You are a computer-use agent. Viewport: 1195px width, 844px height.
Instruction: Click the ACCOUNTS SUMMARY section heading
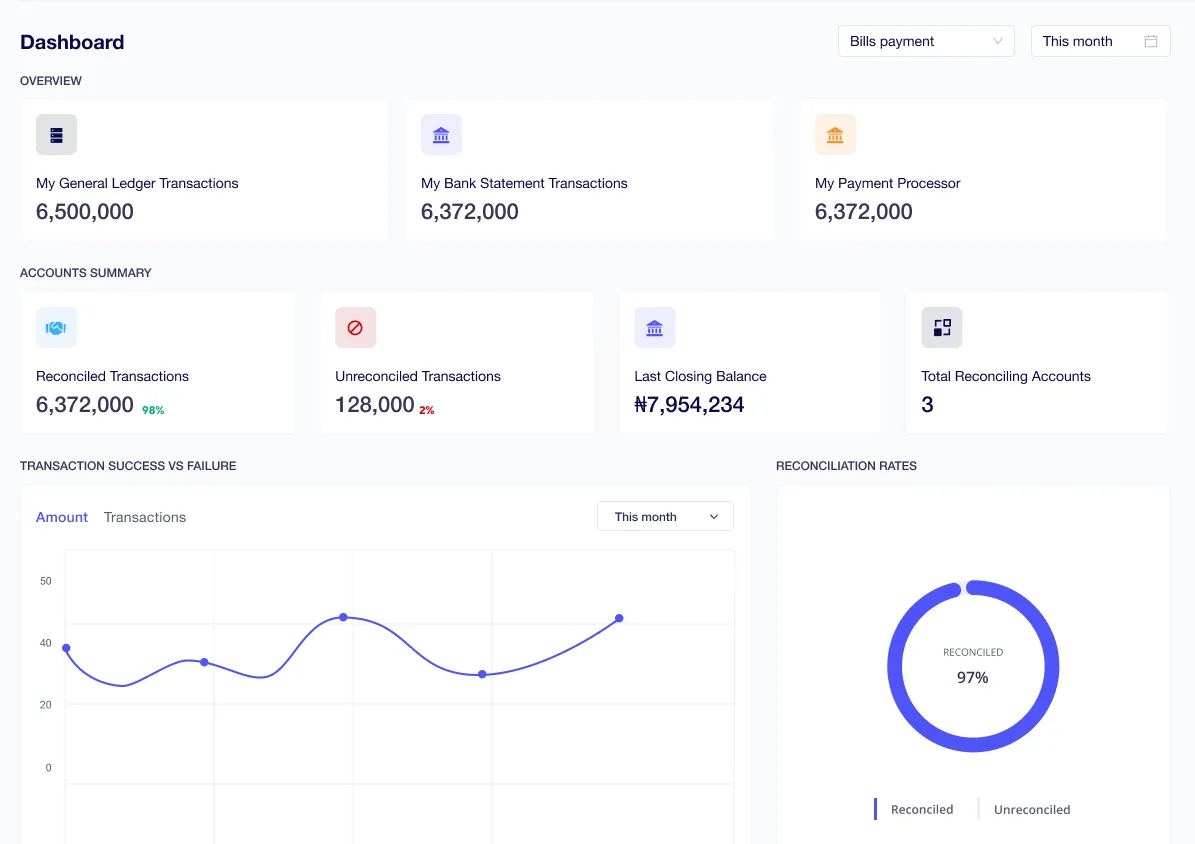point(85,273)
